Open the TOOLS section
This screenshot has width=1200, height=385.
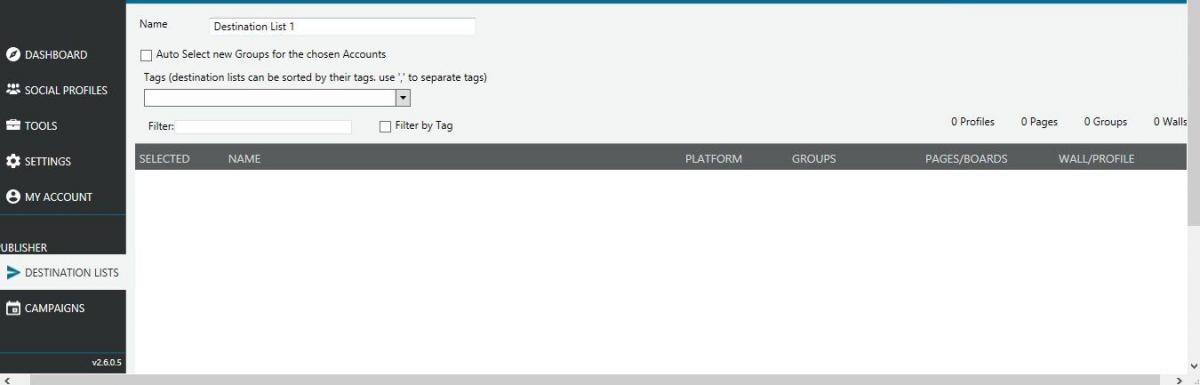pyautogui.click(x=41, y=126)
